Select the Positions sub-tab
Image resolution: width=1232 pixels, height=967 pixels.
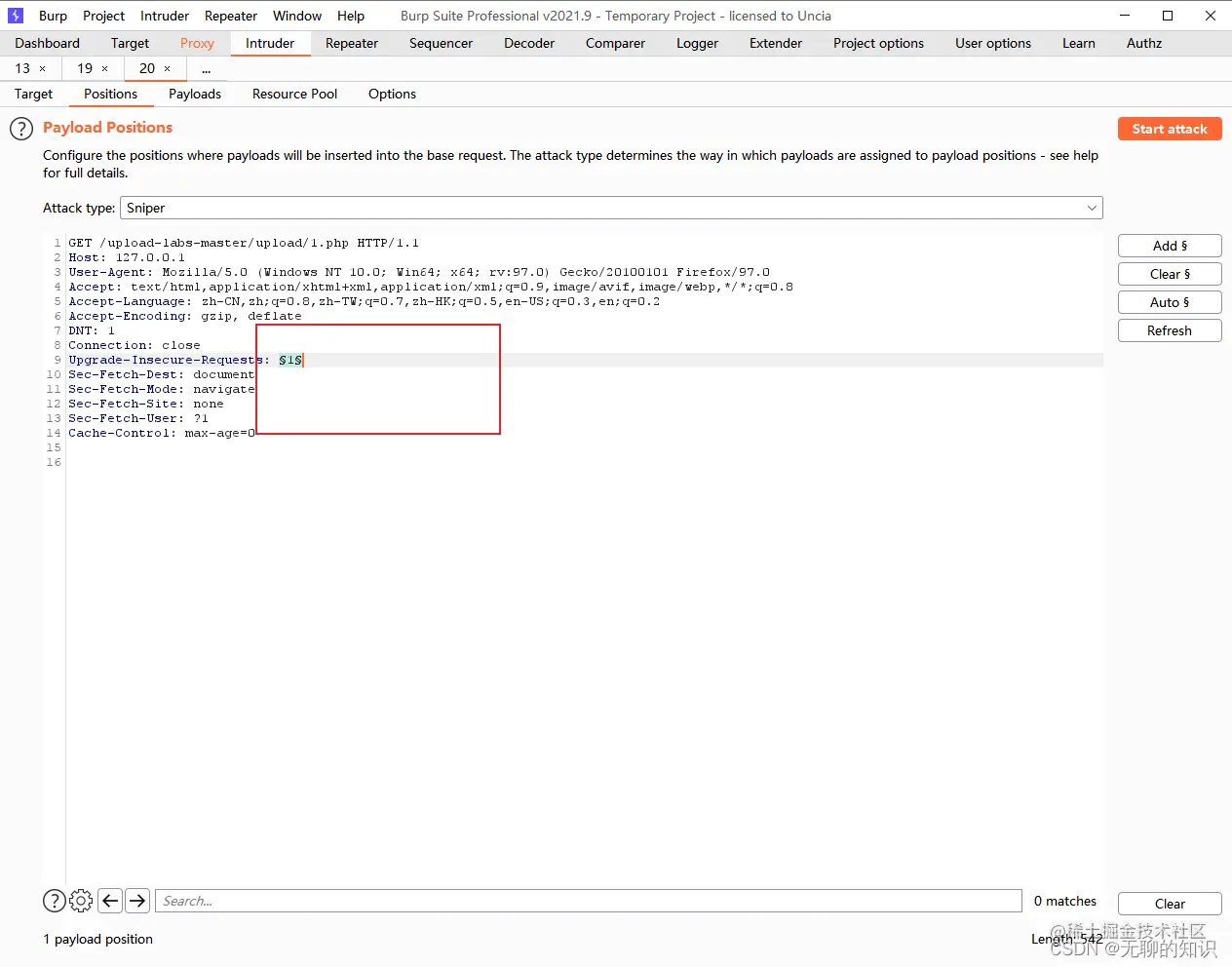click(x=110, y=94)
